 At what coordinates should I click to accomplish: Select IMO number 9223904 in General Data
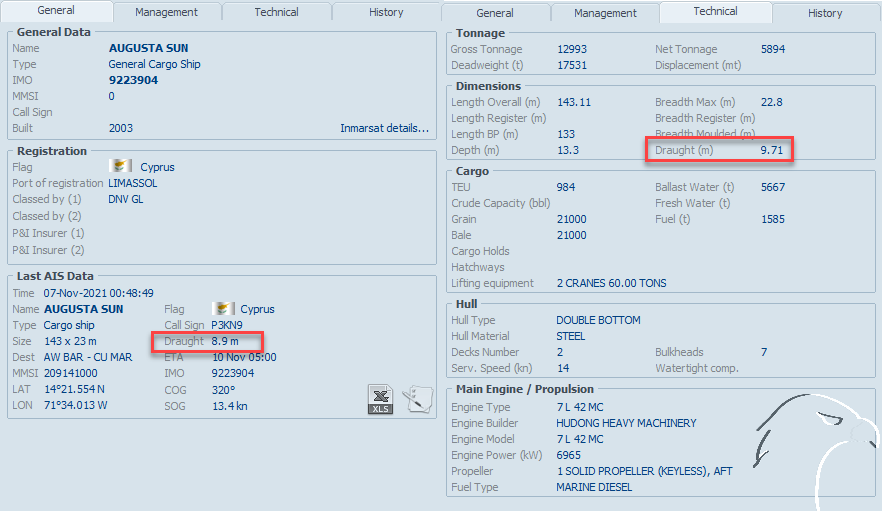(x=133, y=80)
